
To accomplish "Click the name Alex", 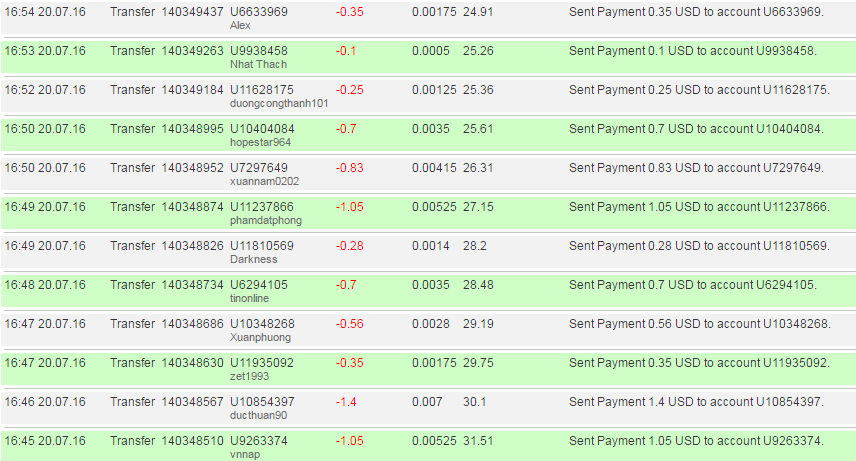I will [x=240, y=26].
